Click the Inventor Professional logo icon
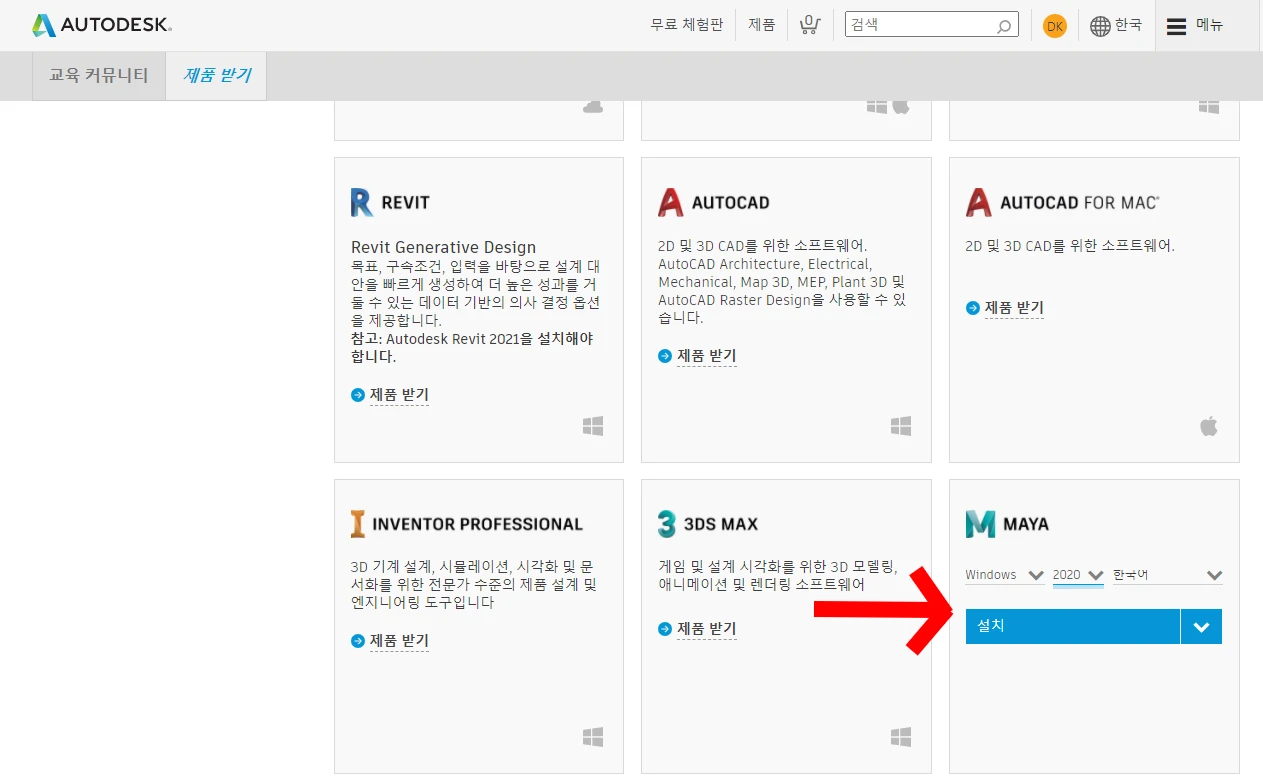 (x=358, y=524)
